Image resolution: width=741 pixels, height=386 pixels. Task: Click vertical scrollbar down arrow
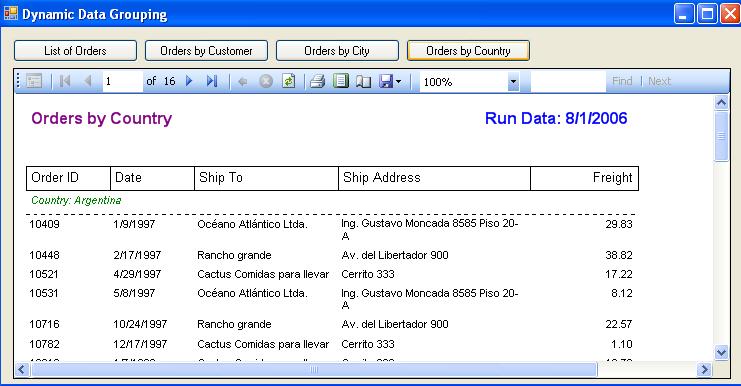coord(721,352)
